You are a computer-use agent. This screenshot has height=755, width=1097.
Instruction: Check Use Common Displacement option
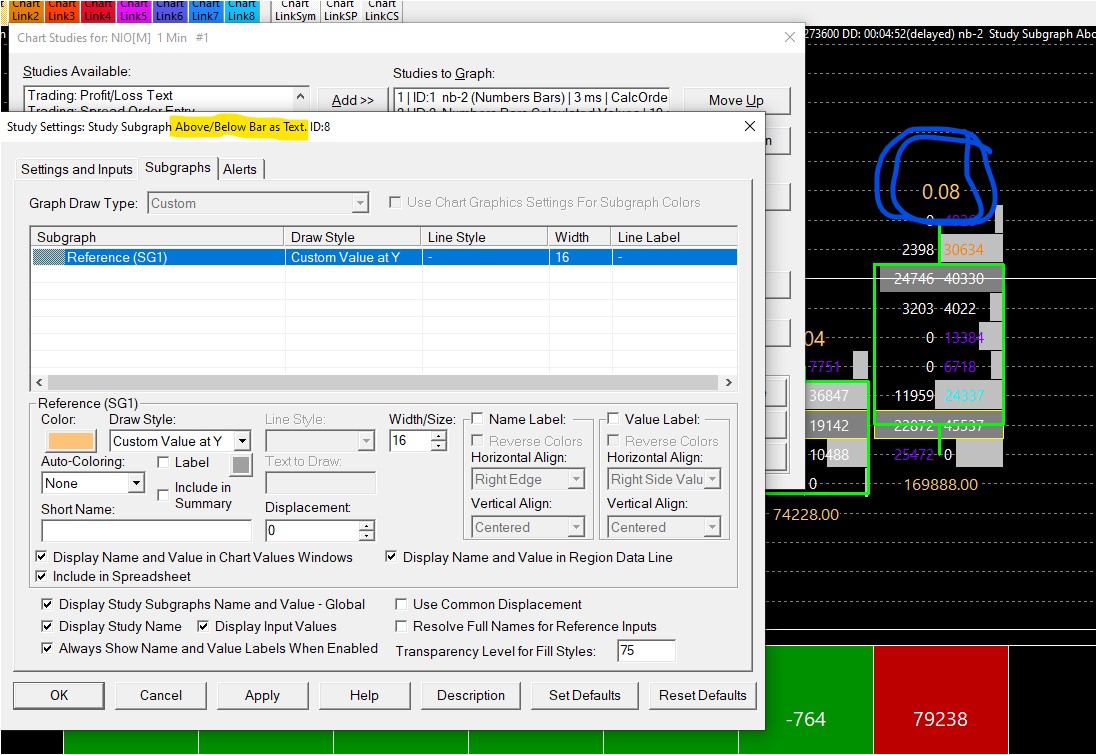coord(401,604)
